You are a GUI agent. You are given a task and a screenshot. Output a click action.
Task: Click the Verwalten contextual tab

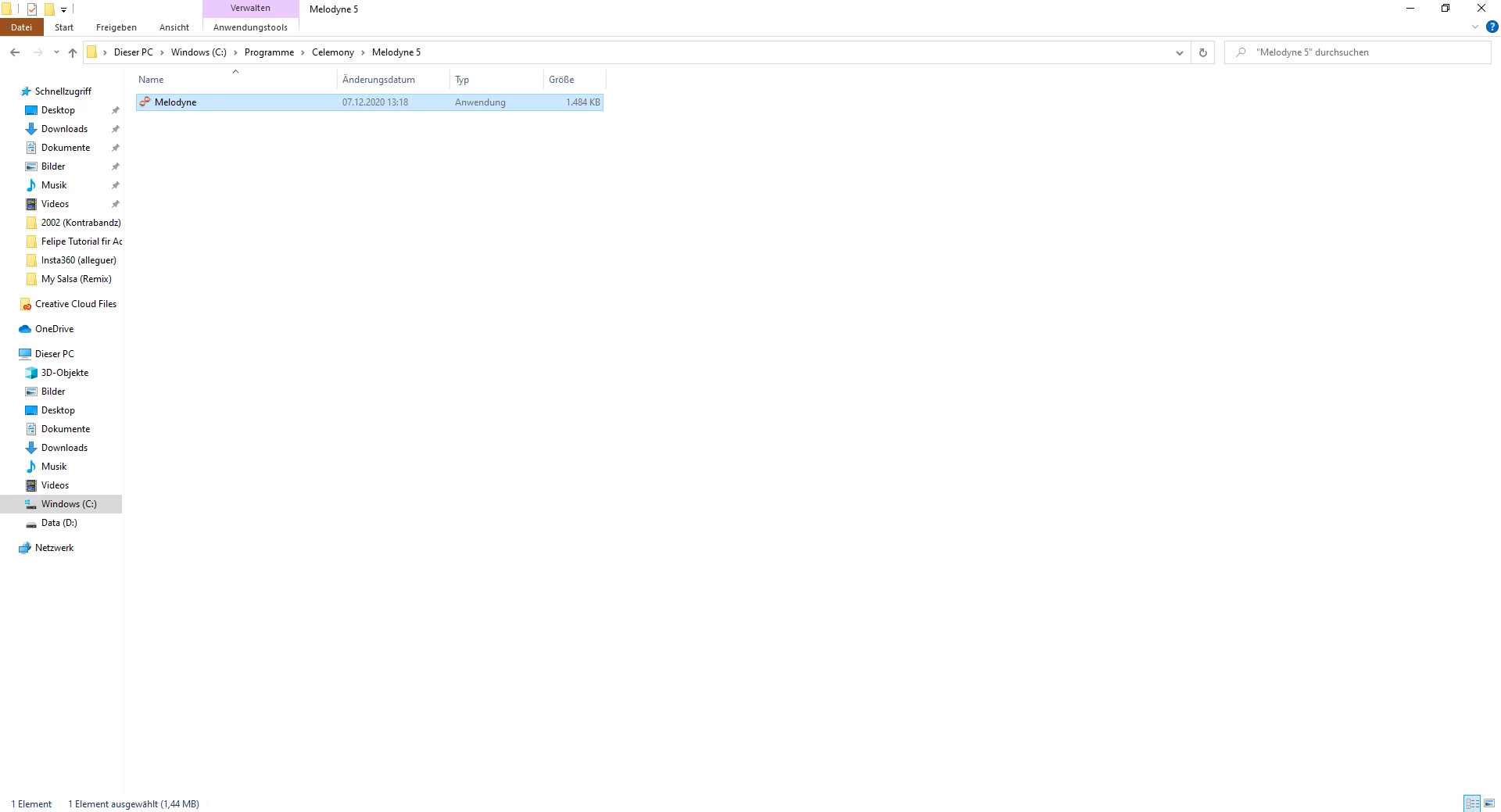tap(250, 8)
